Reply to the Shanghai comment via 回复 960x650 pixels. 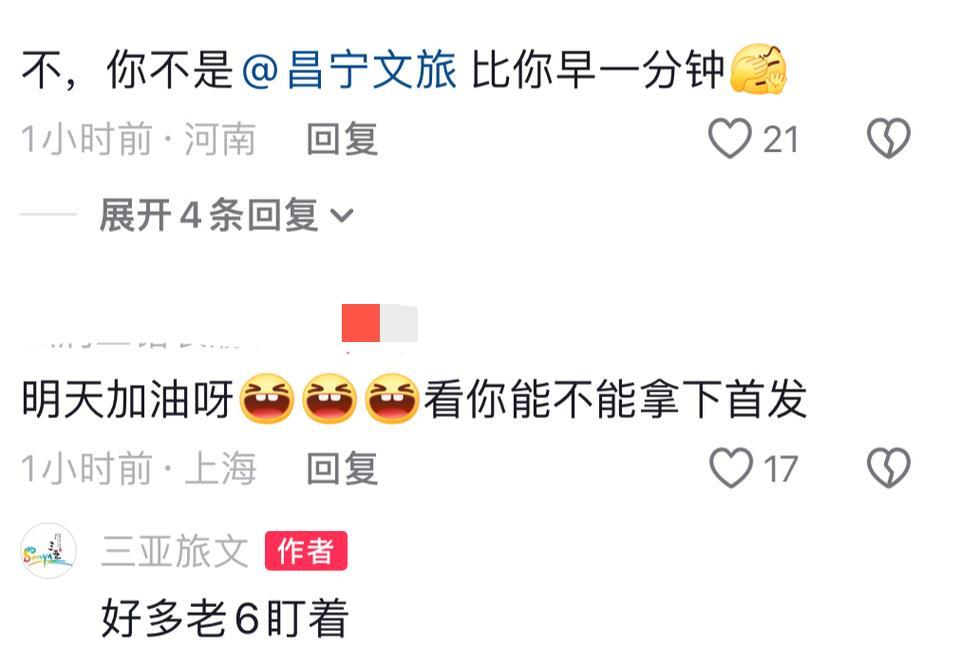coord(342,468)
